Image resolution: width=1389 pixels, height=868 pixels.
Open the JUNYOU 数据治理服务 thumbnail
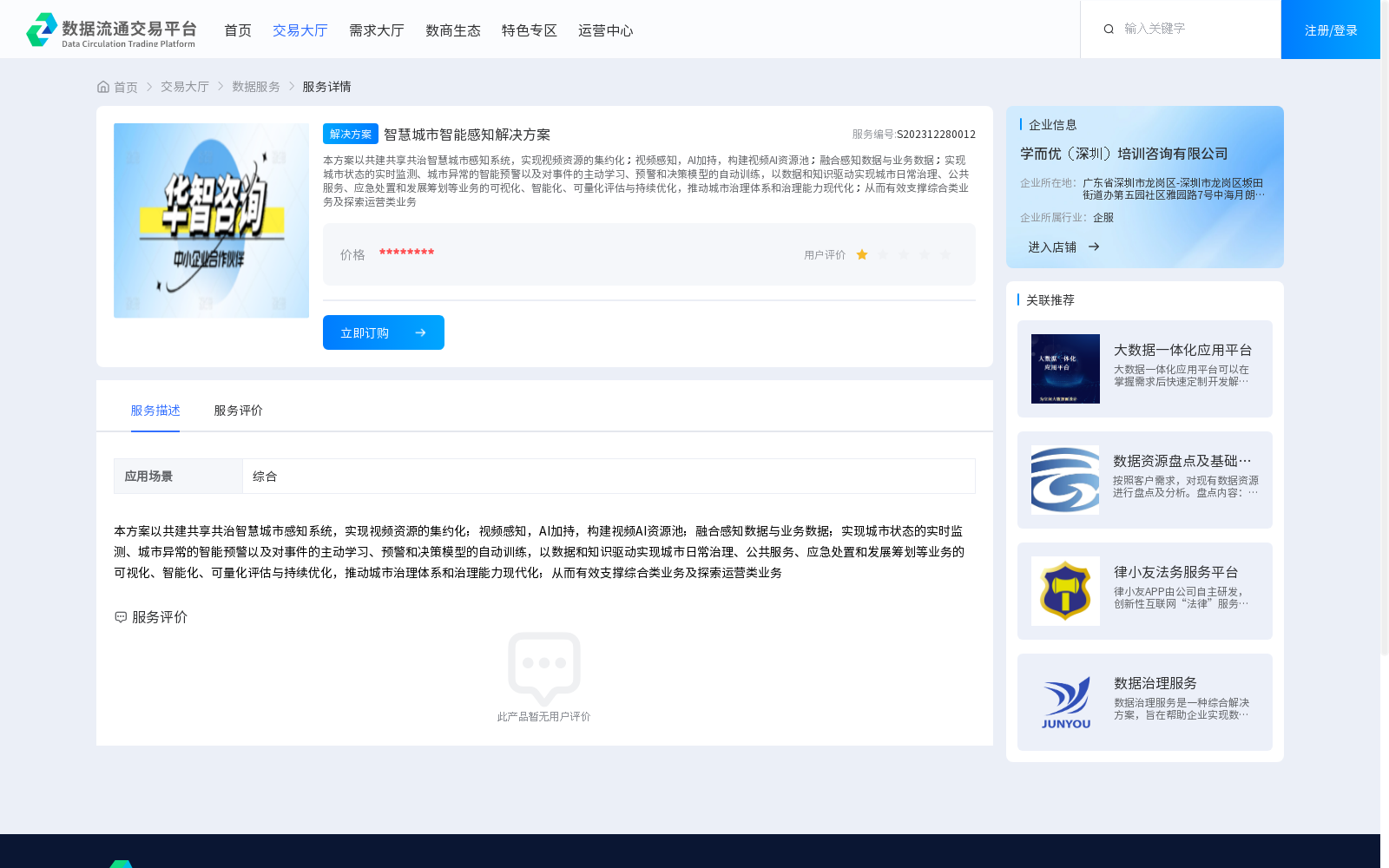pyautogui.click(x=1065, y=702)
